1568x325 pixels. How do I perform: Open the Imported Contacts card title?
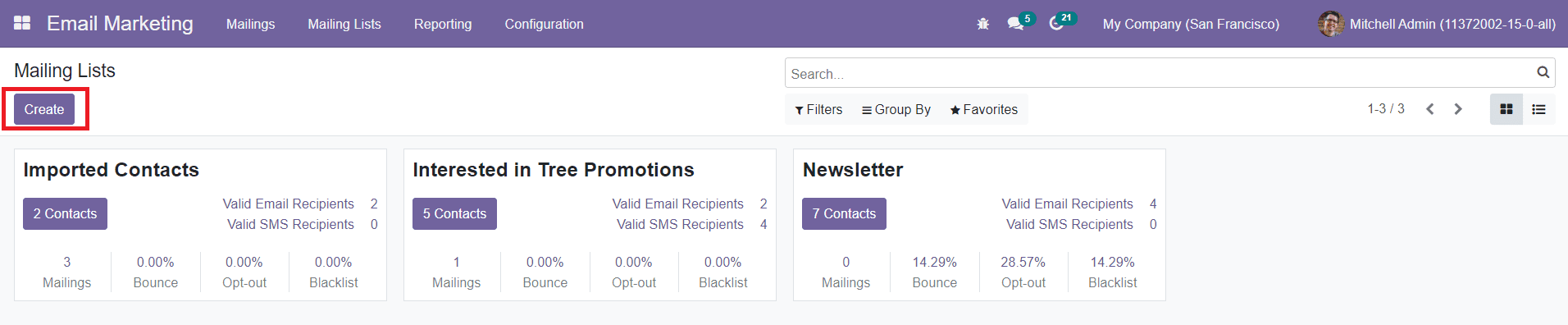coord(112,170)
